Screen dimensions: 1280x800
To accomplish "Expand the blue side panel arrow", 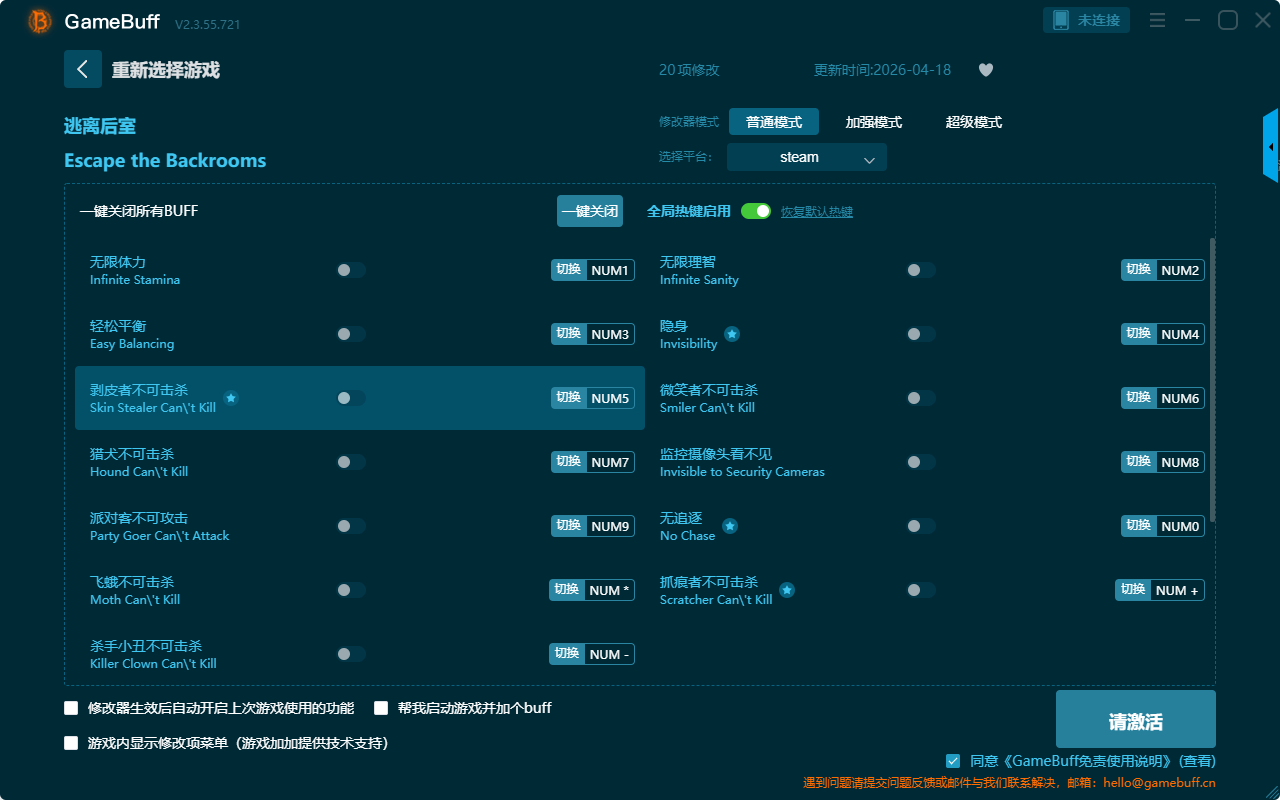I will pos(1271,147).
